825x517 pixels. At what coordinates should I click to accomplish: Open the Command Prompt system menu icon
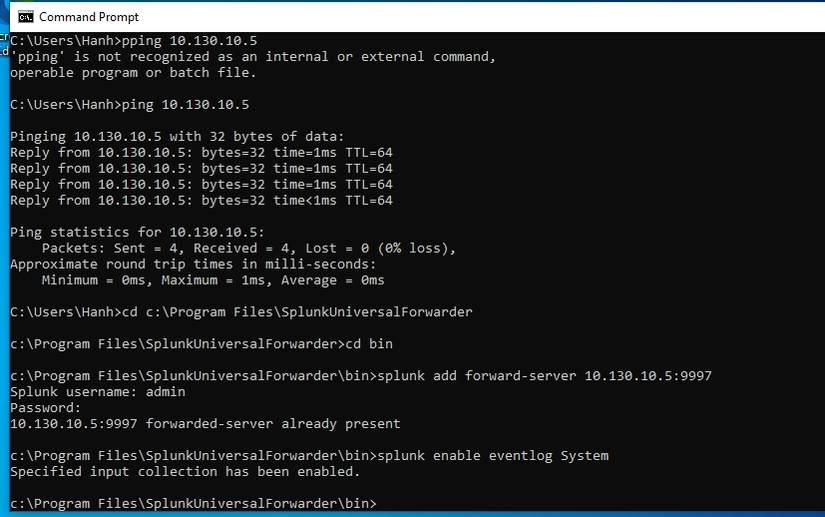click(25, 17)
